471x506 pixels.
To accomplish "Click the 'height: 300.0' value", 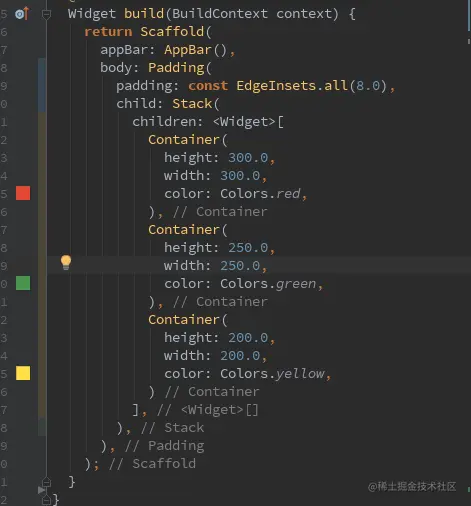I will [x=248, y=158].
